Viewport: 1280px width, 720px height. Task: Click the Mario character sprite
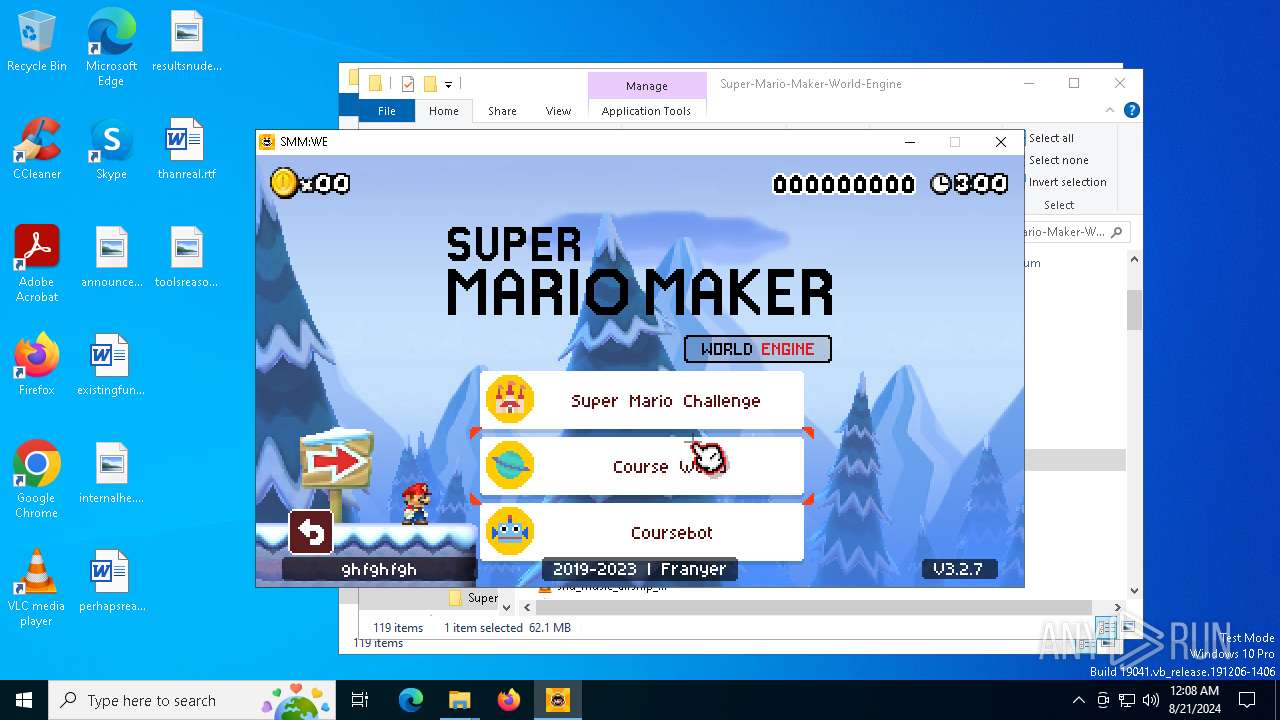point(416,503)
